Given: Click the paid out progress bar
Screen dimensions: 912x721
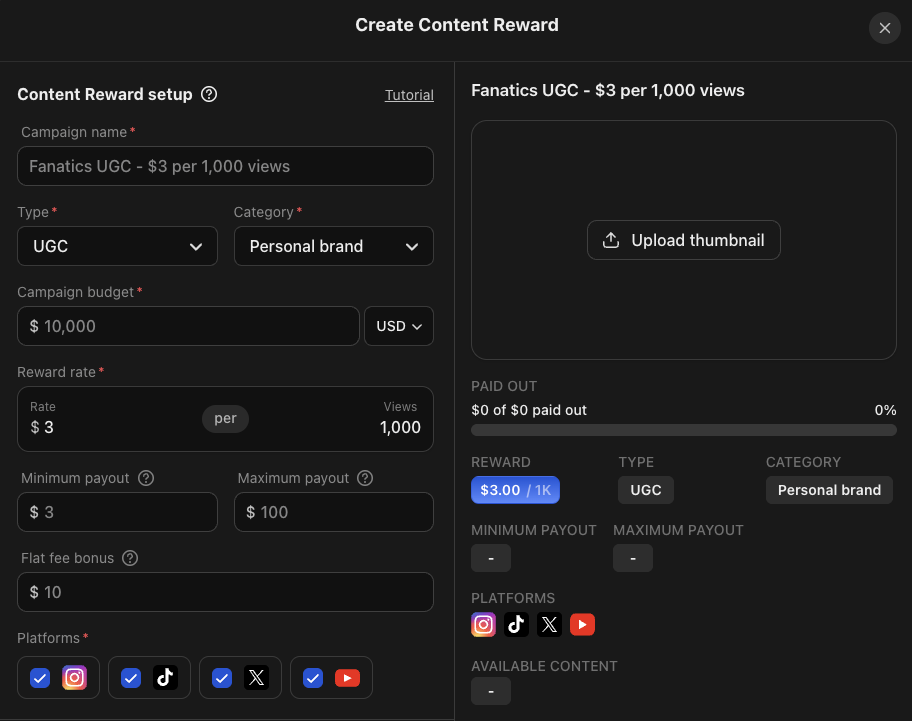Looking at the screenshot, I should tap(683, 429).
